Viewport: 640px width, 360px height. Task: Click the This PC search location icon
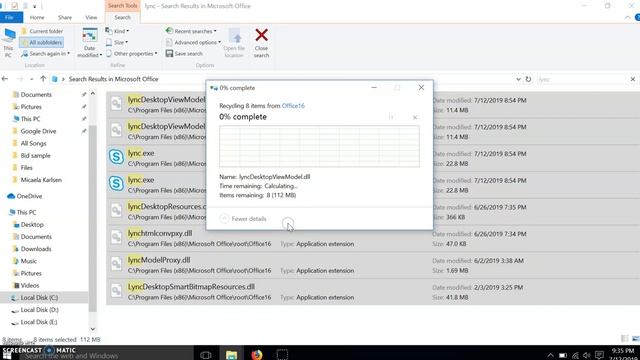point(8,43)
